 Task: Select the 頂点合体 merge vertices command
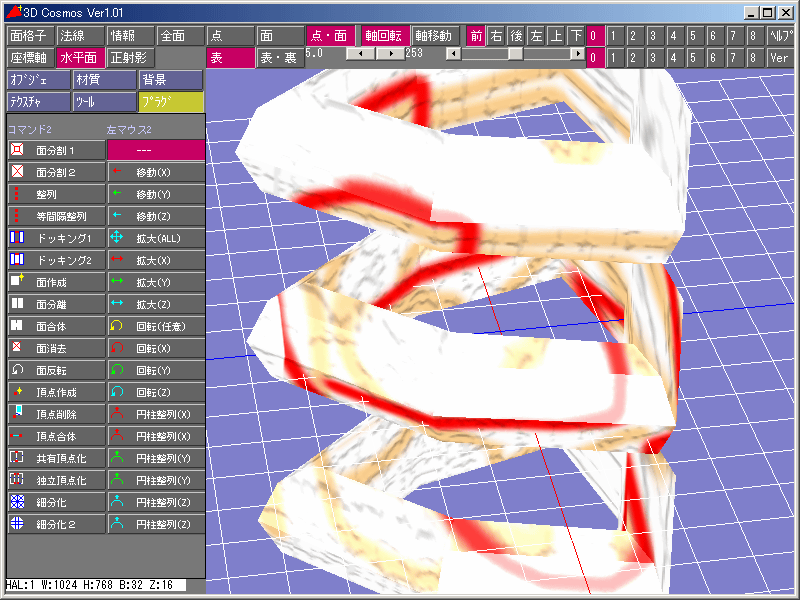57,436
